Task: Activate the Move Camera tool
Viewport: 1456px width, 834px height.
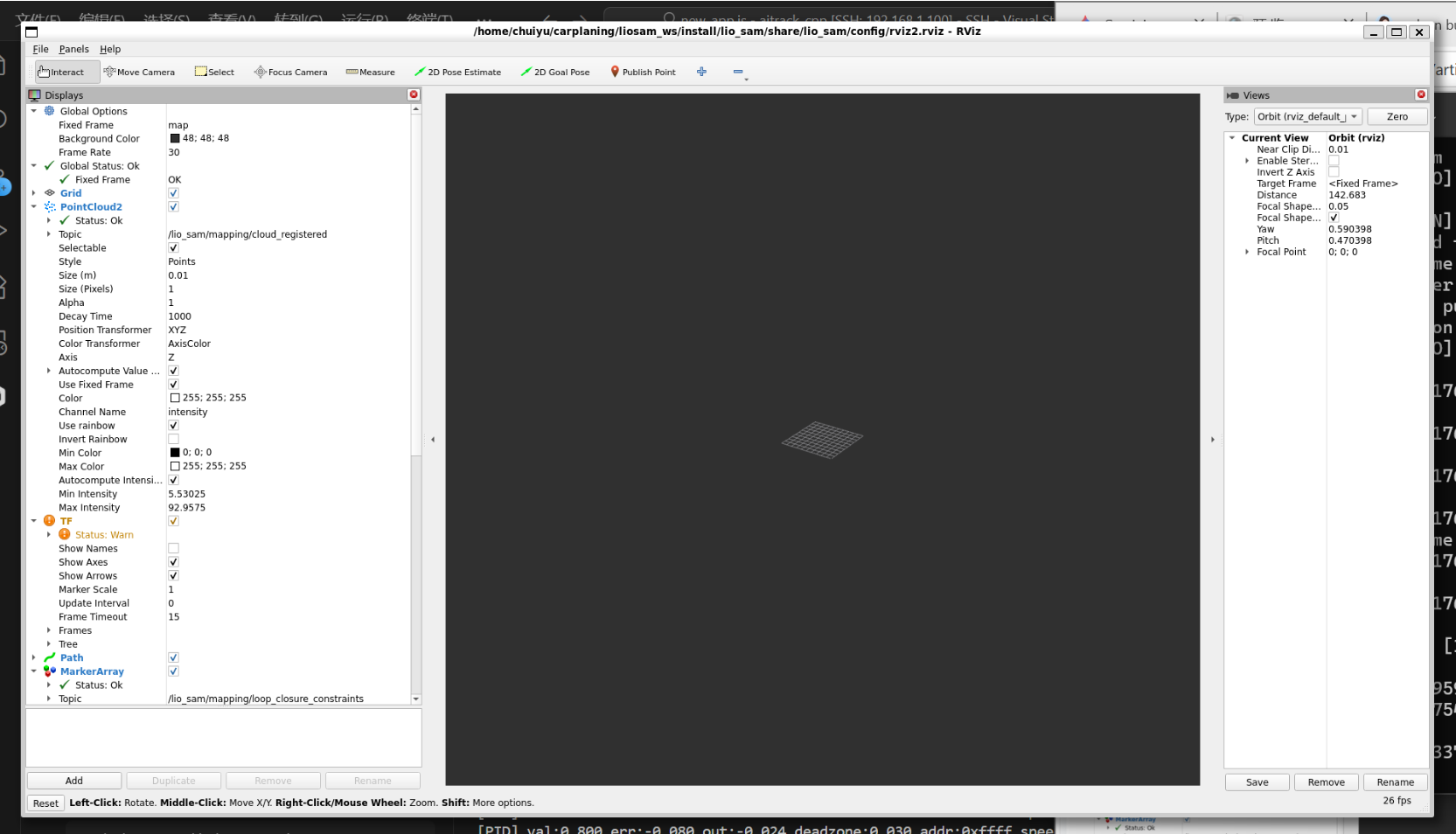Action: (139, 73)
